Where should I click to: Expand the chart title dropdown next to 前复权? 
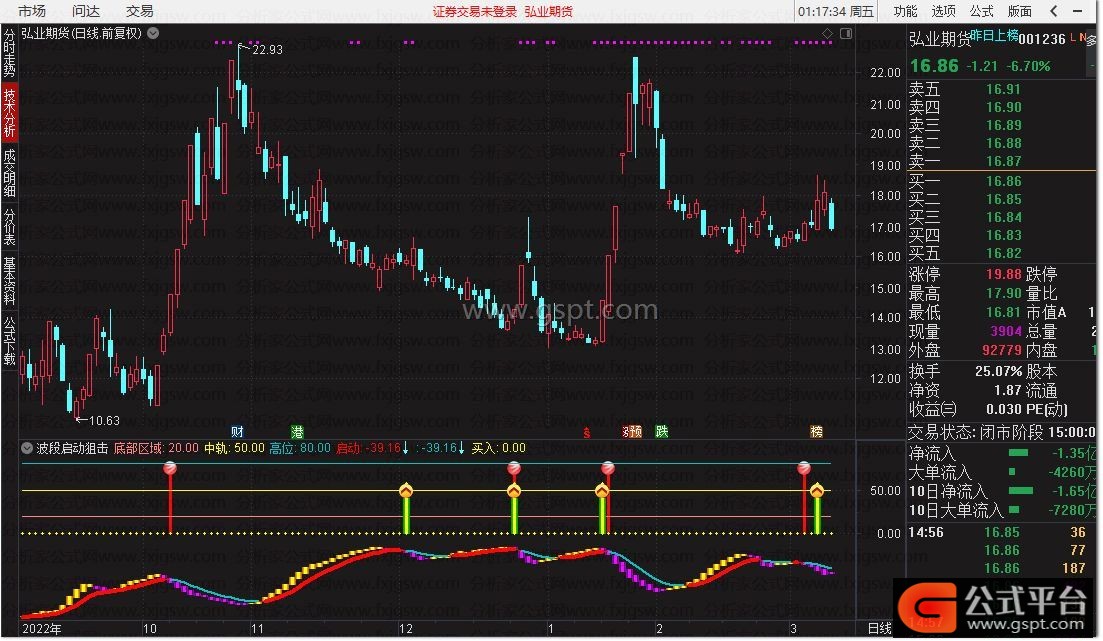153,32
